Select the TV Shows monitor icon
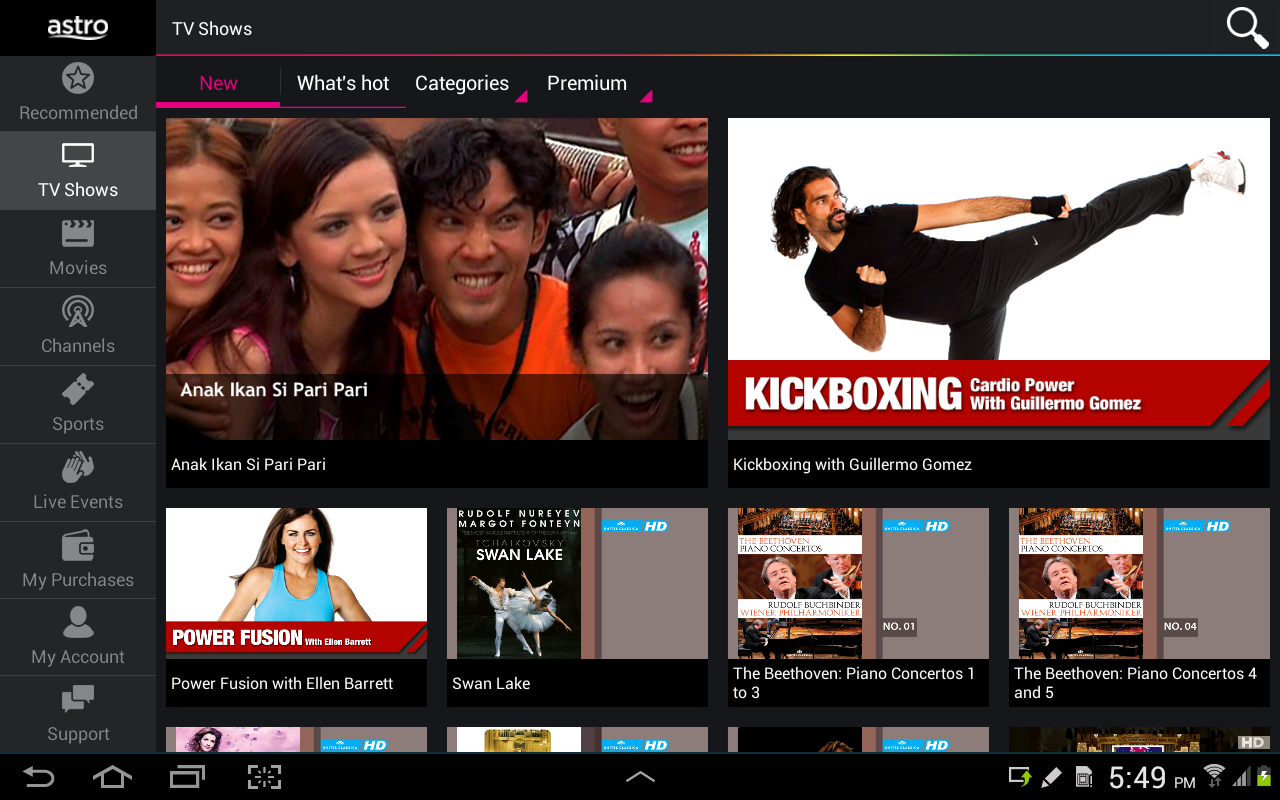Viewport: 1280px width, 800px height. click(78, 156)
